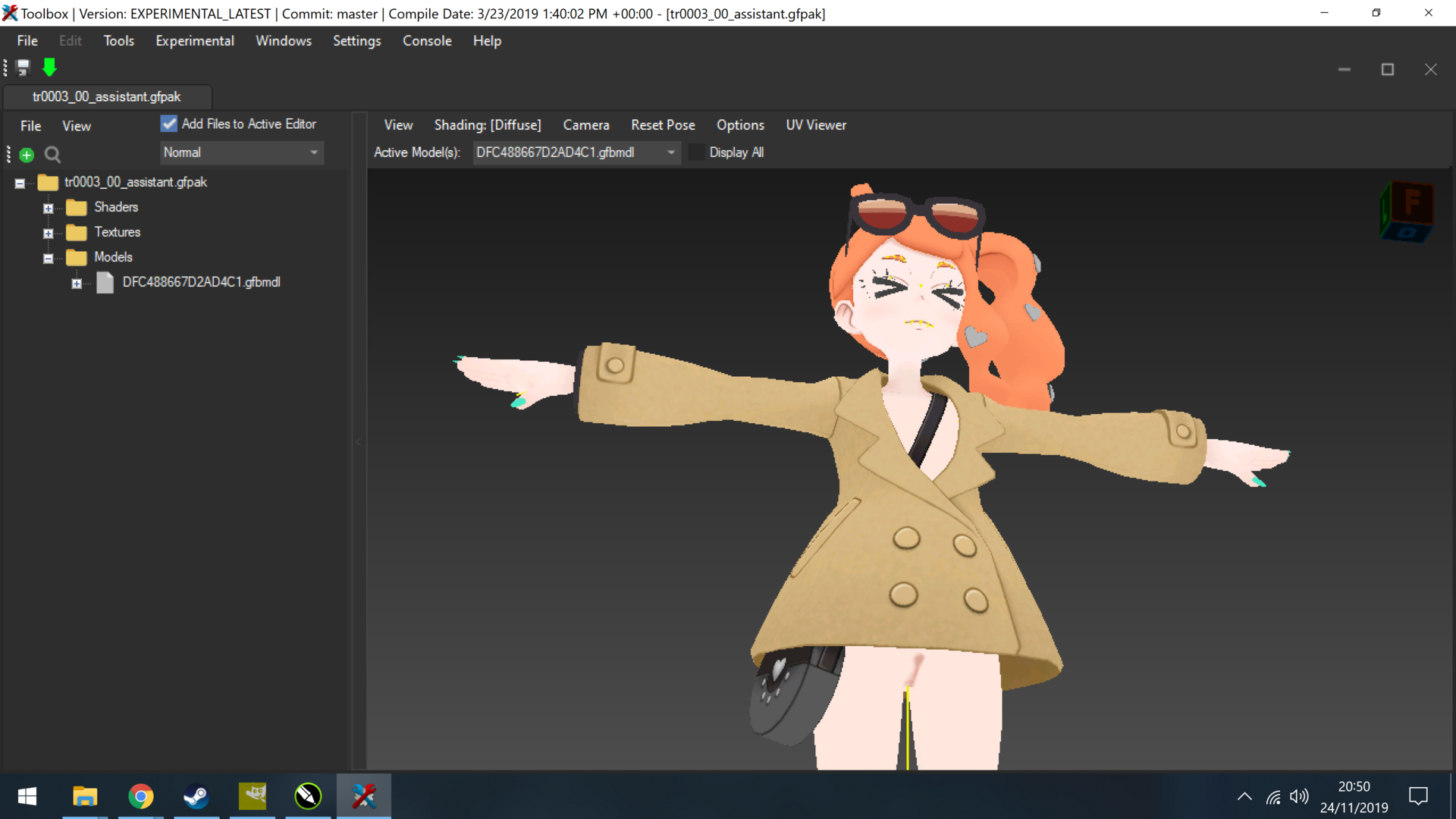Click the volume speaker tray icon
This screenshot has width=1456, height=819.
1299,796
